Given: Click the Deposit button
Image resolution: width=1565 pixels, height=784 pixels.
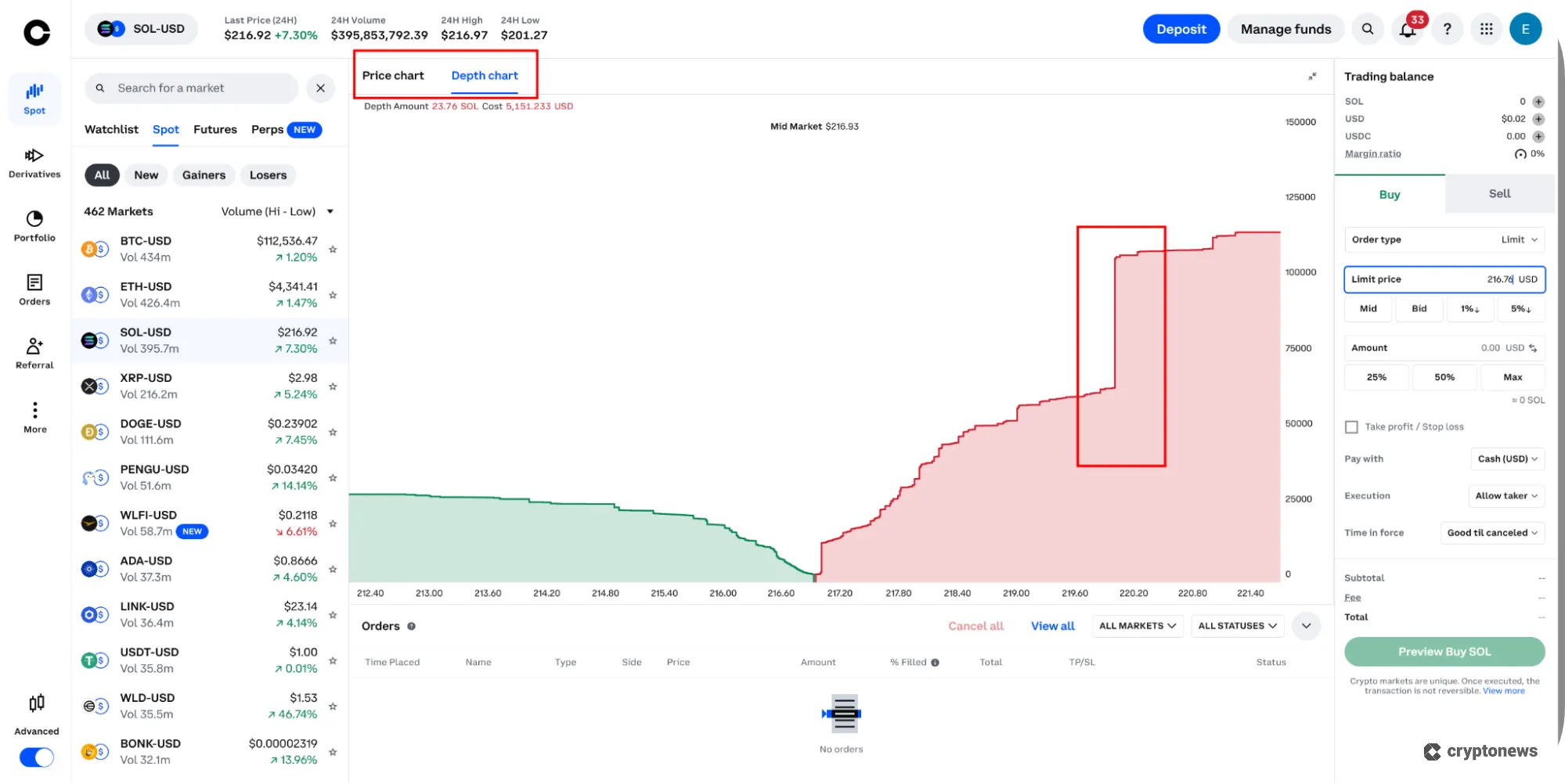Looking at the screenshot, I should [x=1181, y=29].
